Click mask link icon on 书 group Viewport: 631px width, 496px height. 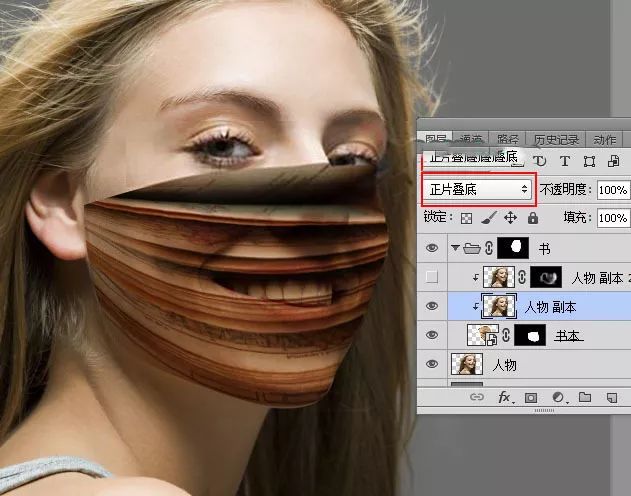tap(489, 248)
